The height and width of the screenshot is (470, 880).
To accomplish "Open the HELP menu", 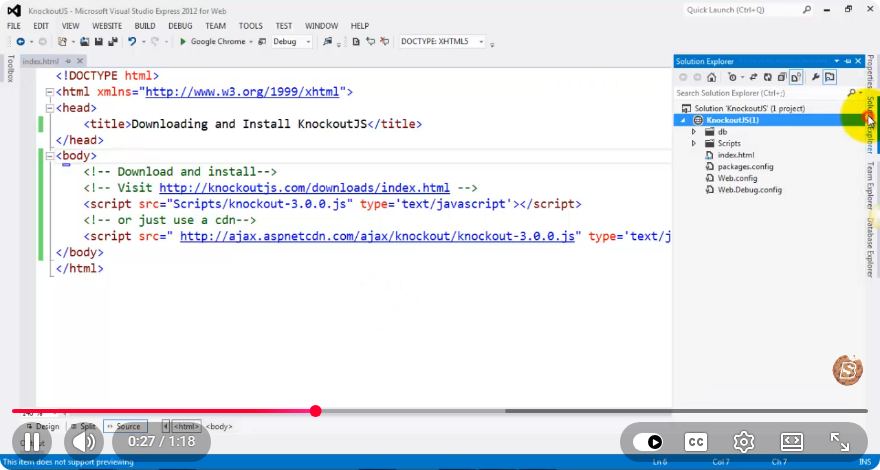I will (x=360, y=26).
